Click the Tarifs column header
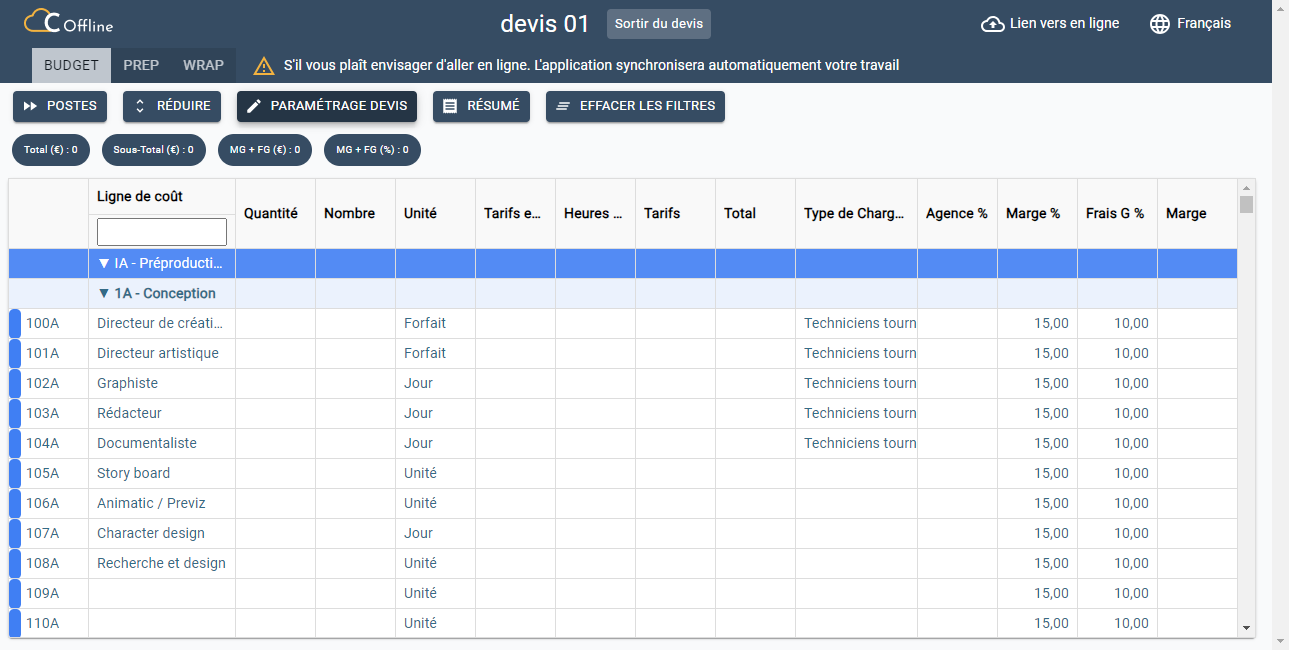Screen dimensions: 1289x650 (x=675, y=213)
